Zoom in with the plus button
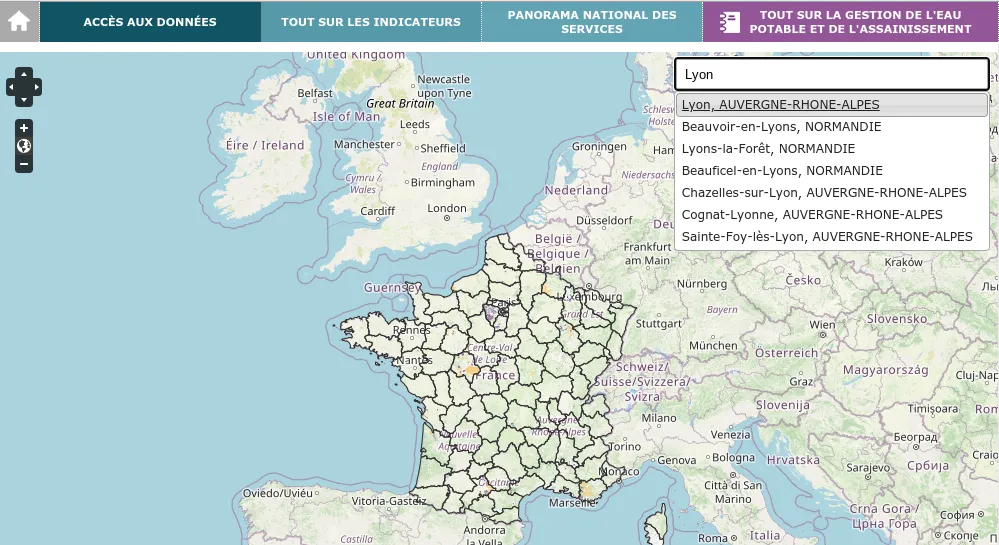 pos(24,128)
